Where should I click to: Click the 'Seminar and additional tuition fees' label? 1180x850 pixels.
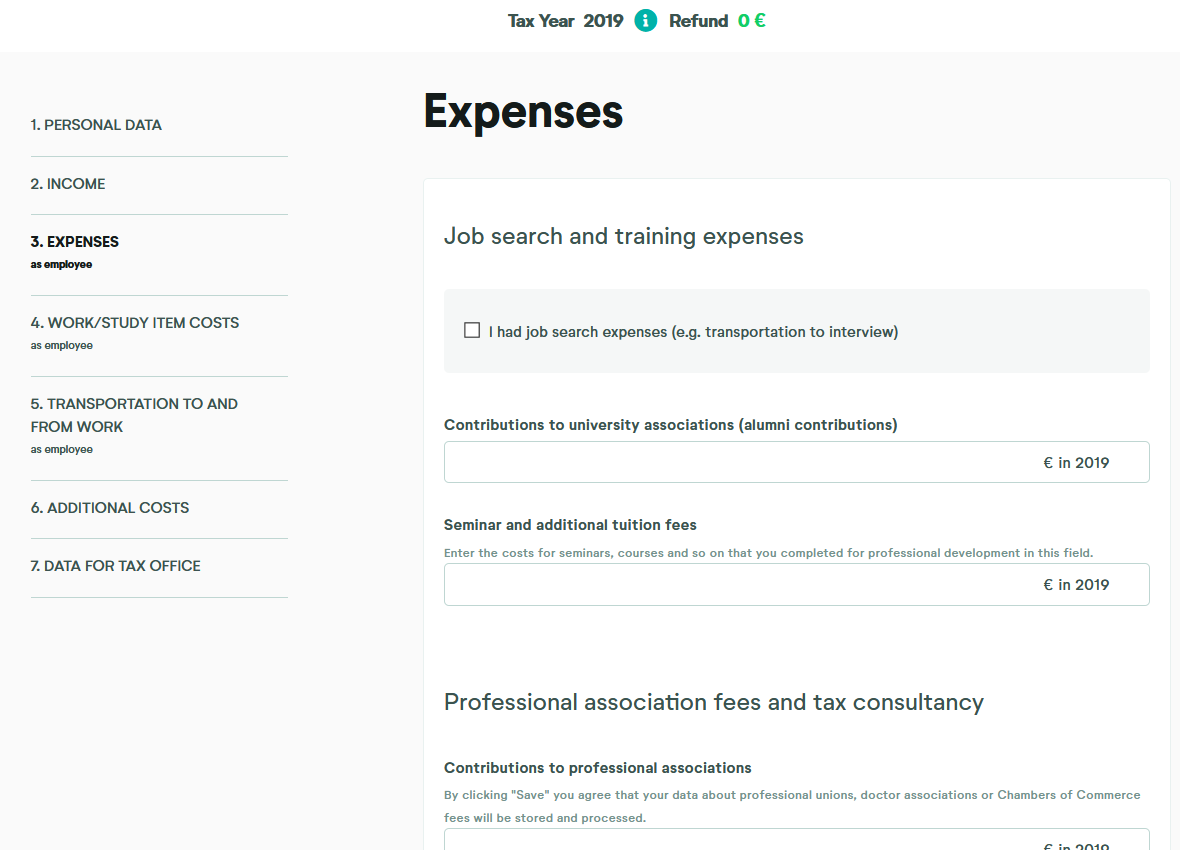pyautogui.click(x=570, y=525)
